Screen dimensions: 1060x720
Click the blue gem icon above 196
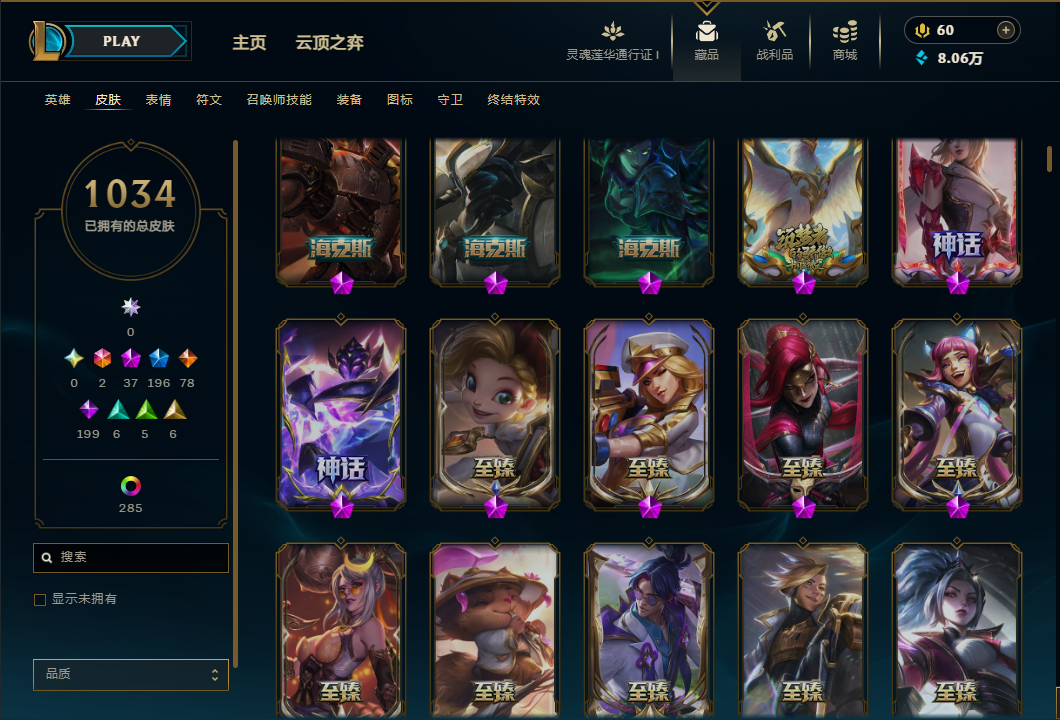pyautogui.click(x=158, y=358)
